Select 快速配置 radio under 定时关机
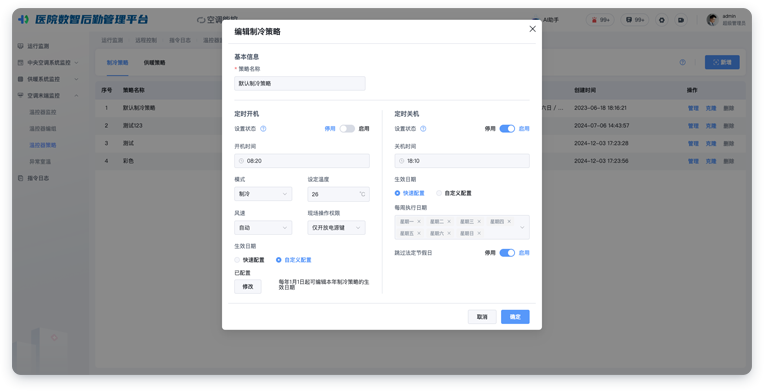The image size is (764, 391). pos(397,193)
